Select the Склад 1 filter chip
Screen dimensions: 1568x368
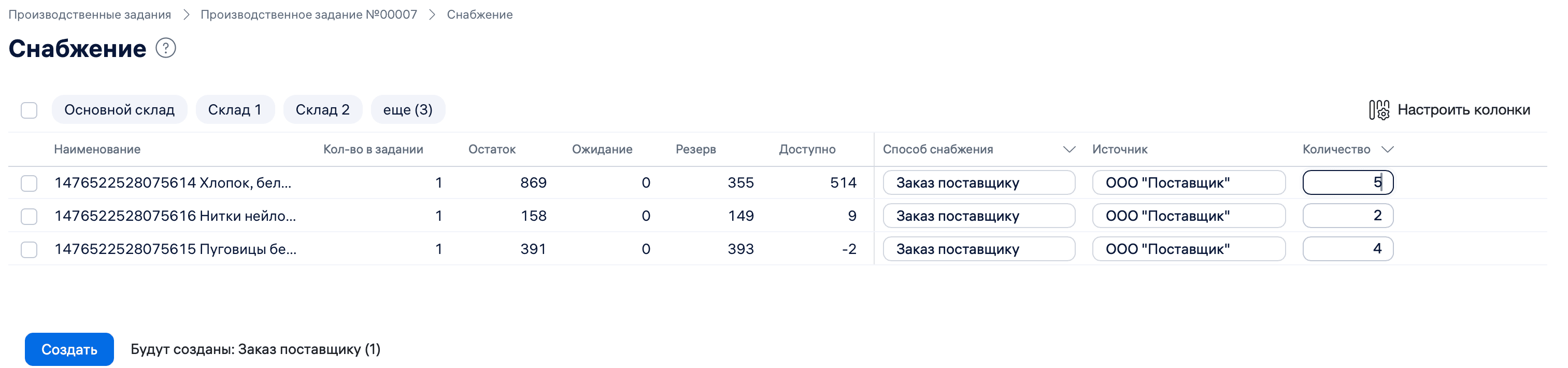click(x=235, y=110)
